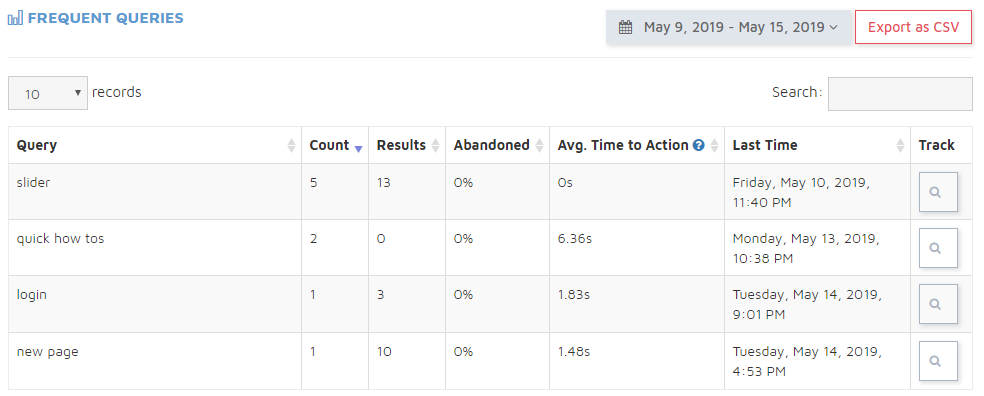Sort table by Last Time column
Viewport: 984px width, 396px height.
818,145
